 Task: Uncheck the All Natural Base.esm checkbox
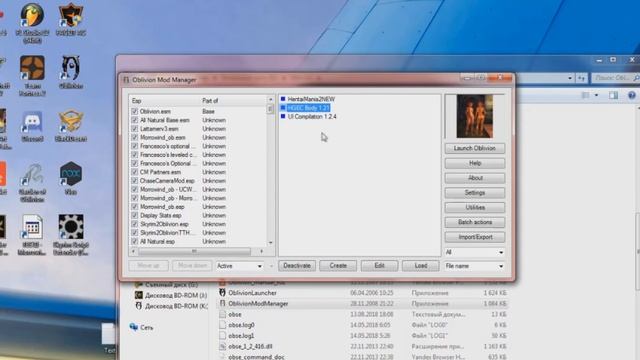[x=135, y=120]
